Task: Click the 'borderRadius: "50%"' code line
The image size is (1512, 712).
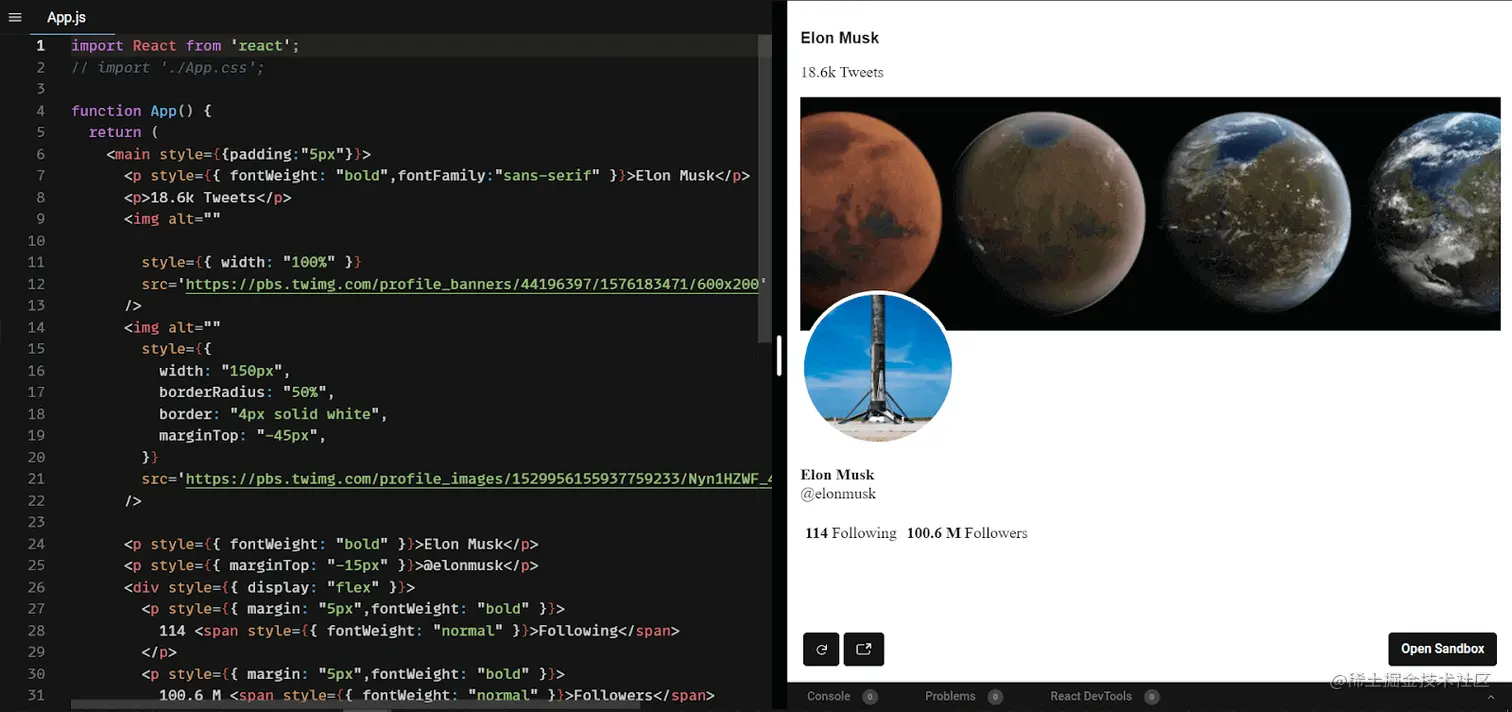Action: pyautogui.click(x=247, y=392)
